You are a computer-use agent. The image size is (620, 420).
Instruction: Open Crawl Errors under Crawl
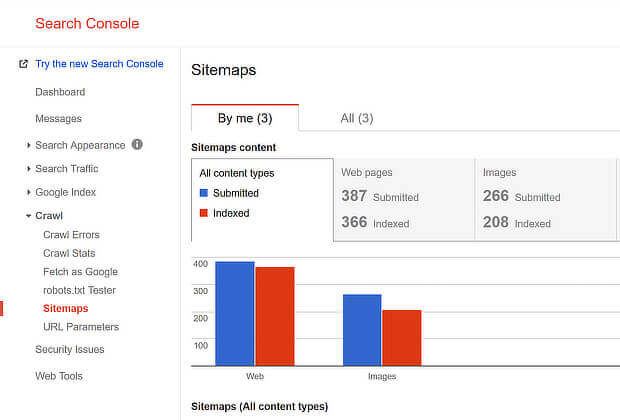(71, 235)
